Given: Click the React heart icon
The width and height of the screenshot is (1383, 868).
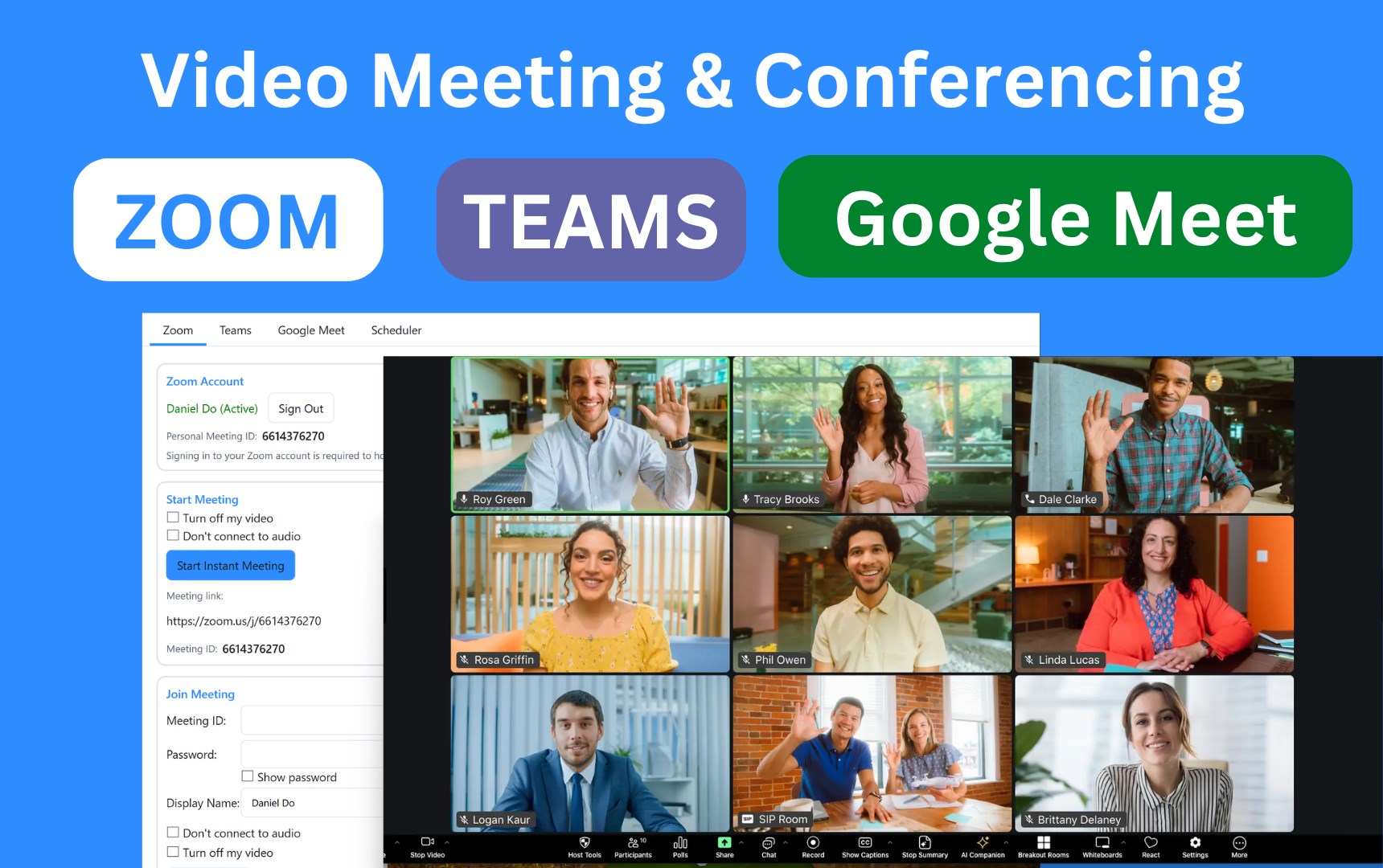Looking at the screenshot, I should pyautogui.click(x=1151, y=842).
